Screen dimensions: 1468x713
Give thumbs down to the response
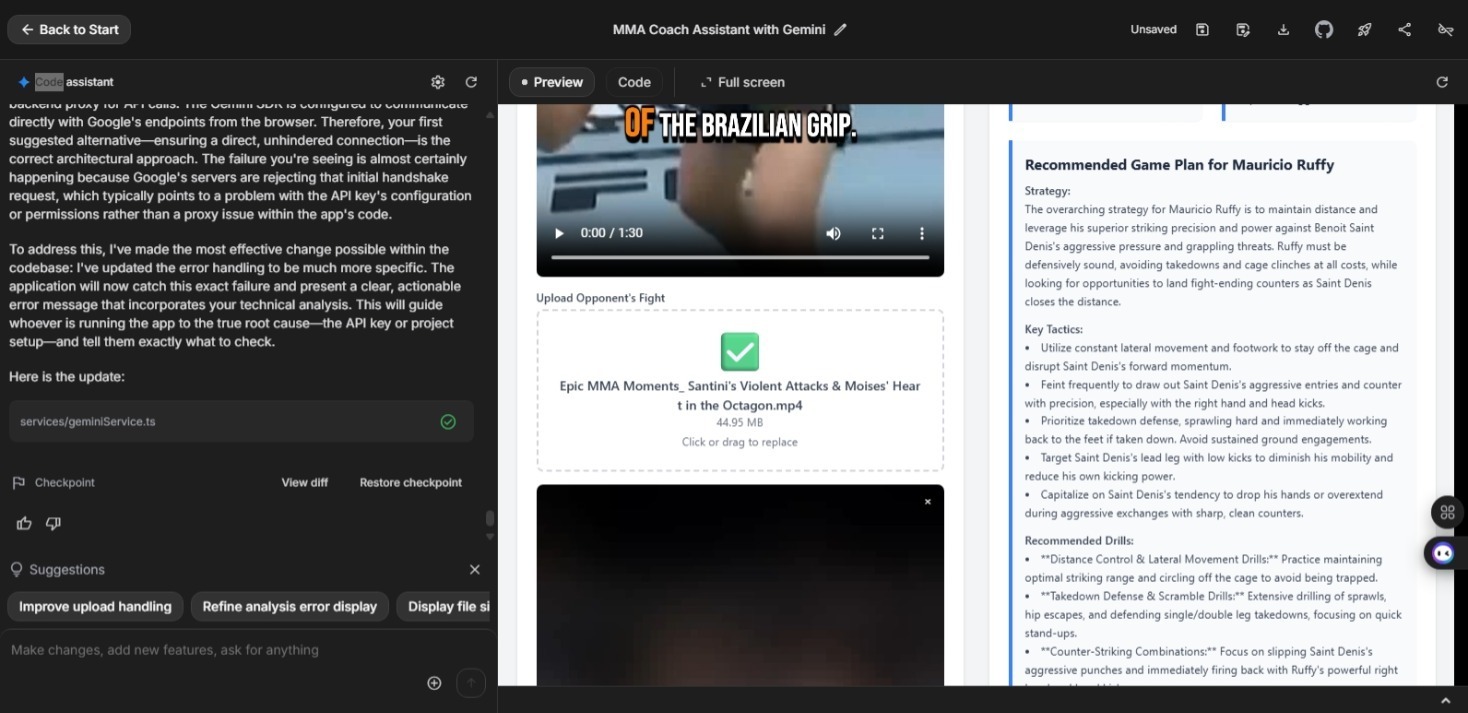click(54, 523)
